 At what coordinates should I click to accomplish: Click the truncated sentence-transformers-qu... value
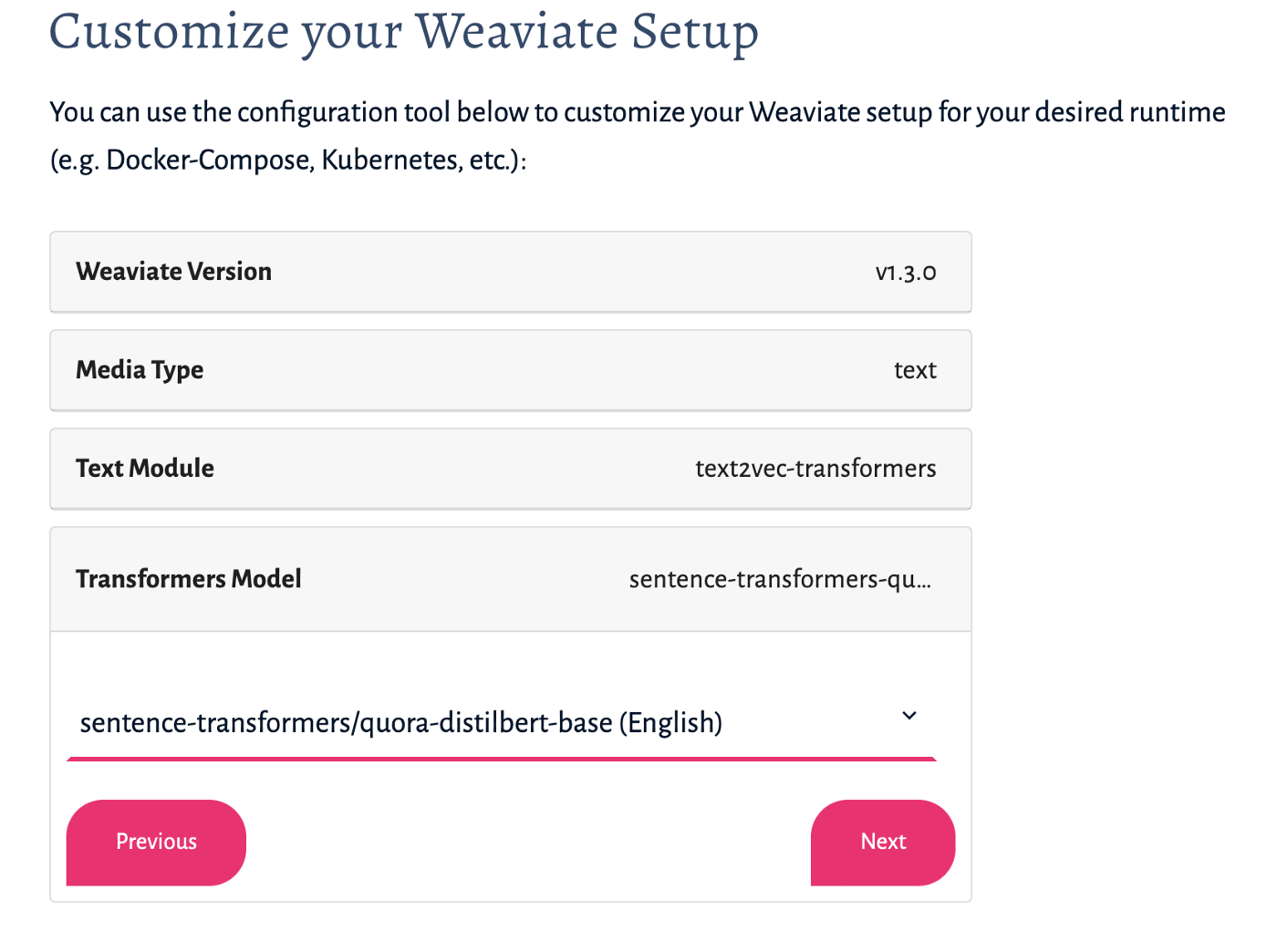pos(781,579)
